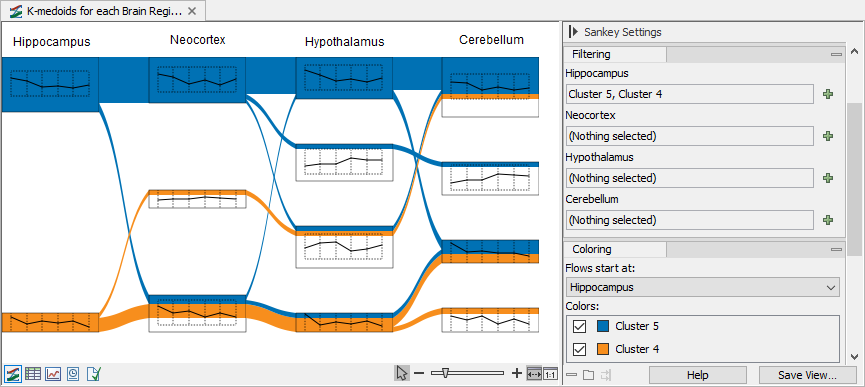Open the Flows start at dropdown

click(x=703, y=287)
